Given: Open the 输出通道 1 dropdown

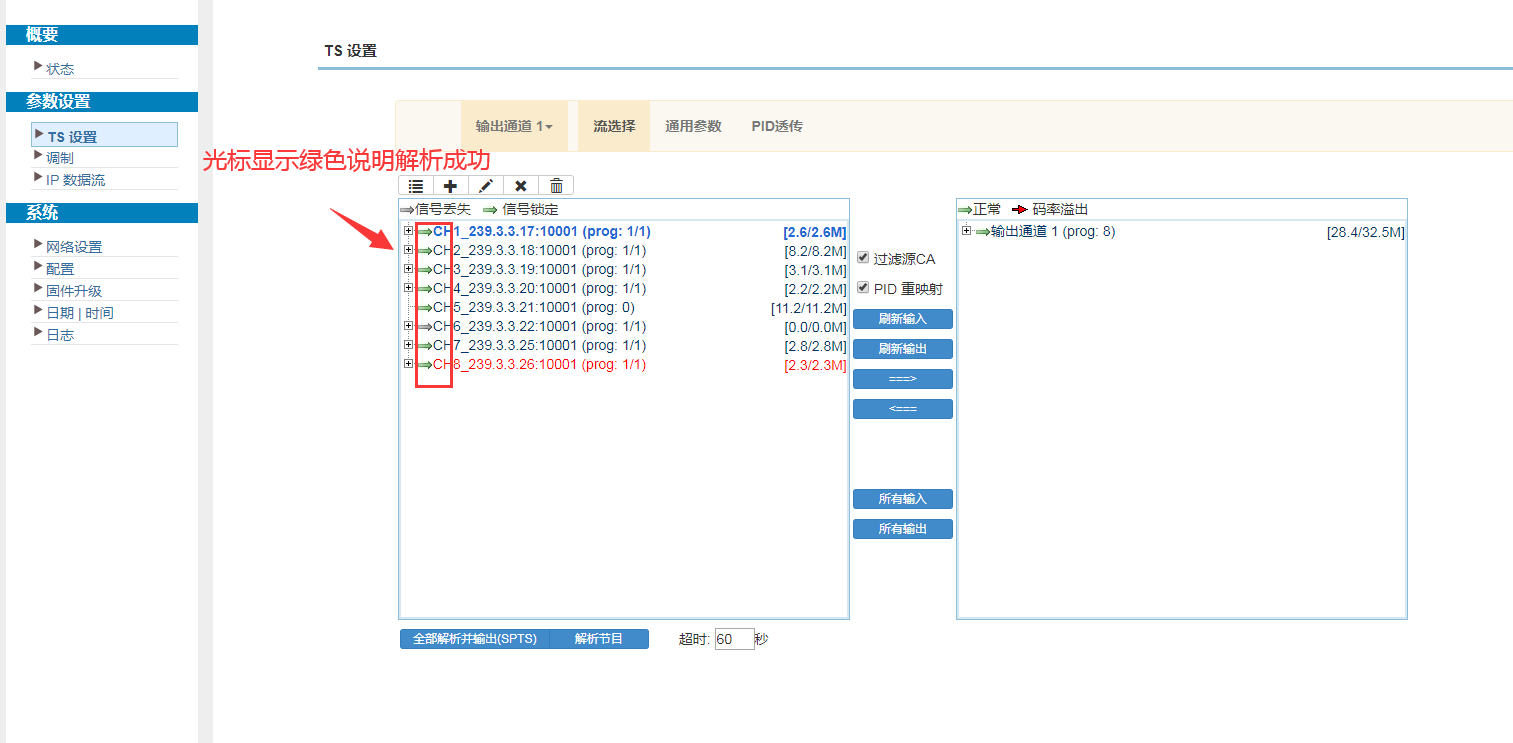Looking at the screenshot, I should [514, 127].
